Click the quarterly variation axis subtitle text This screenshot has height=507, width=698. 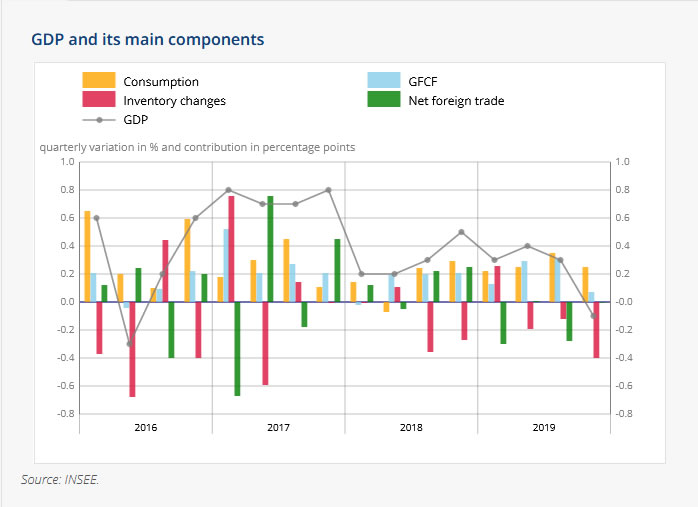[x=197, y=147]
